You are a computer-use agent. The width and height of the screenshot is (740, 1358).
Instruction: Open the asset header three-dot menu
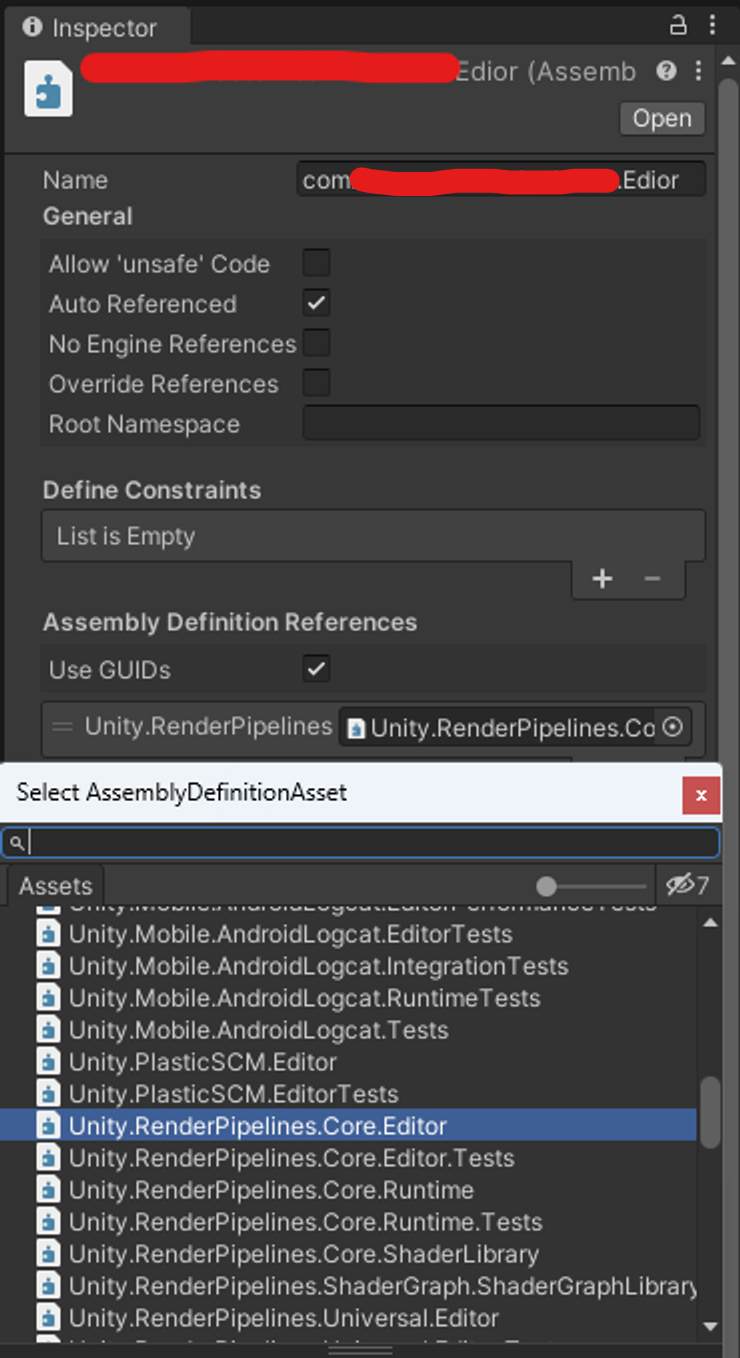698,71
